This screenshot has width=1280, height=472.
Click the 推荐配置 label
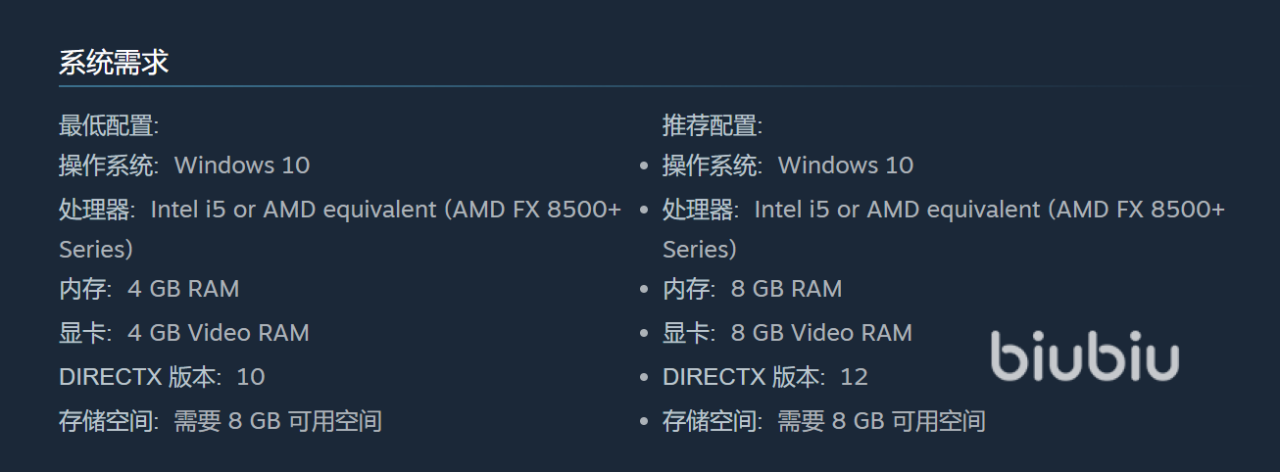click(x=712, y=126)
